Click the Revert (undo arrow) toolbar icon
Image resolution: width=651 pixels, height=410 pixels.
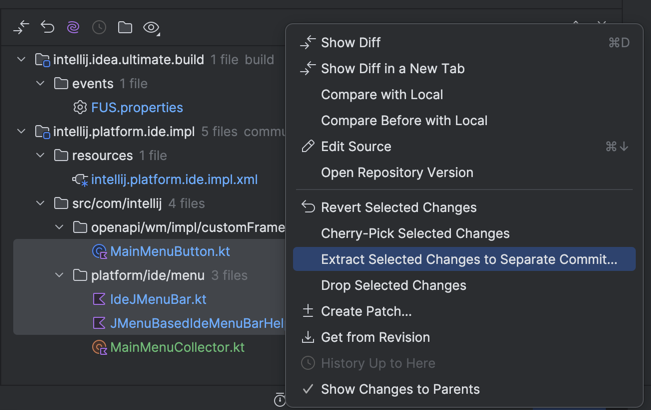[x=47, y=28]
